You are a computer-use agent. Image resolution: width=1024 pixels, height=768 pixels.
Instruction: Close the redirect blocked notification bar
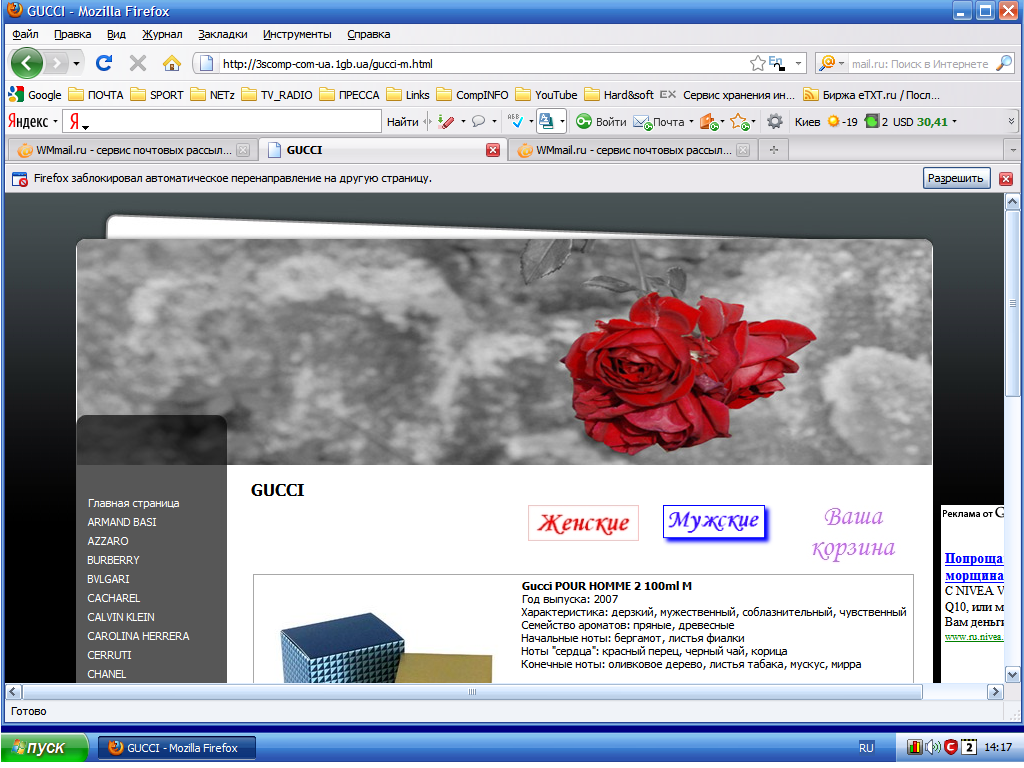click(1006, 178)
